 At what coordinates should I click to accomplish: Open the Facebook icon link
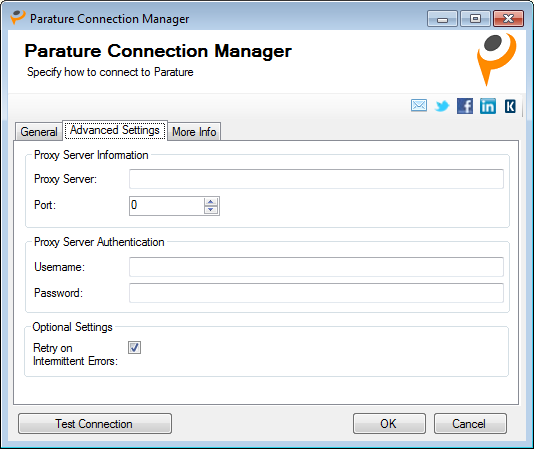465,106
